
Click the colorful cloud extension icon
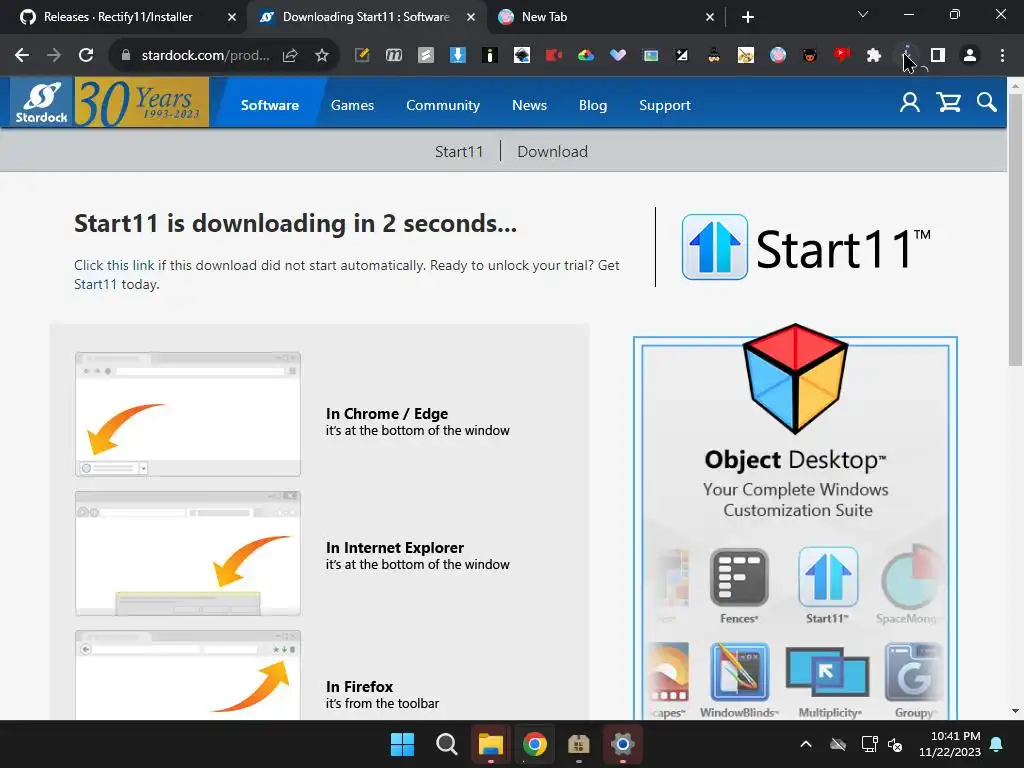click(586, 56)
